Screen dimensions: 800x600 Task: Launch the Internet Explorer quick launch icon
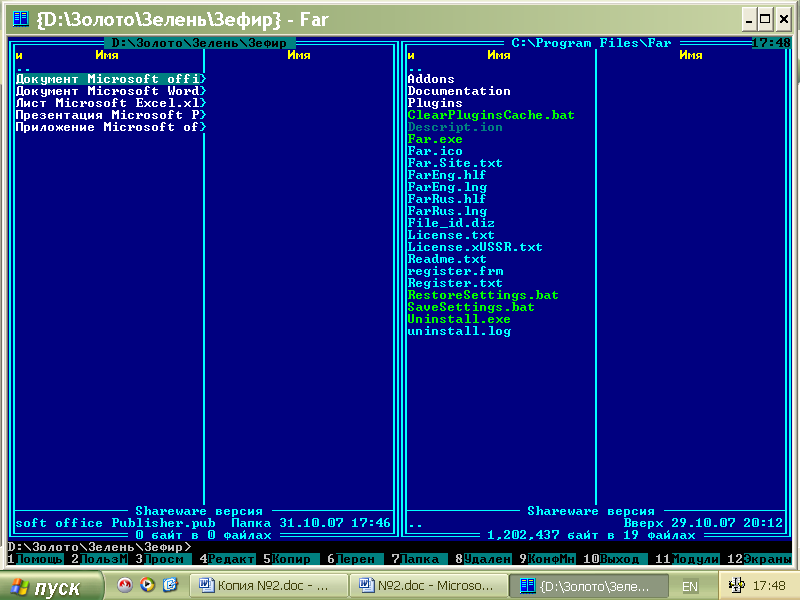pos(170,585)
